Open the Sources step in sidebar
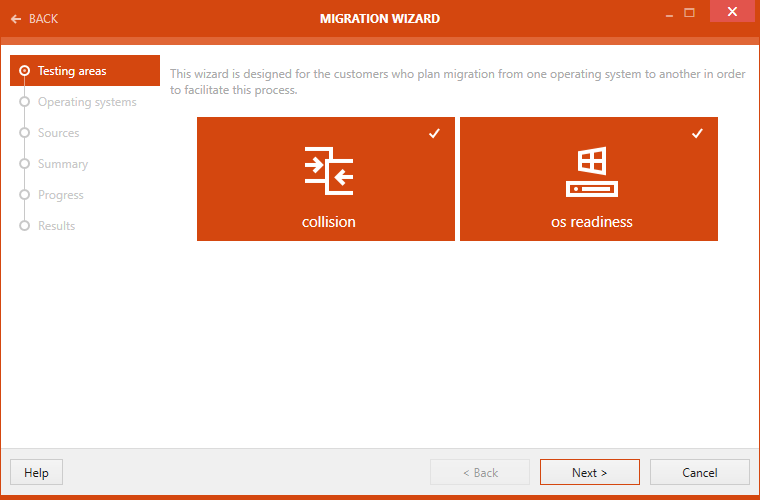The image size is (760, 500). tap(58, 133)
